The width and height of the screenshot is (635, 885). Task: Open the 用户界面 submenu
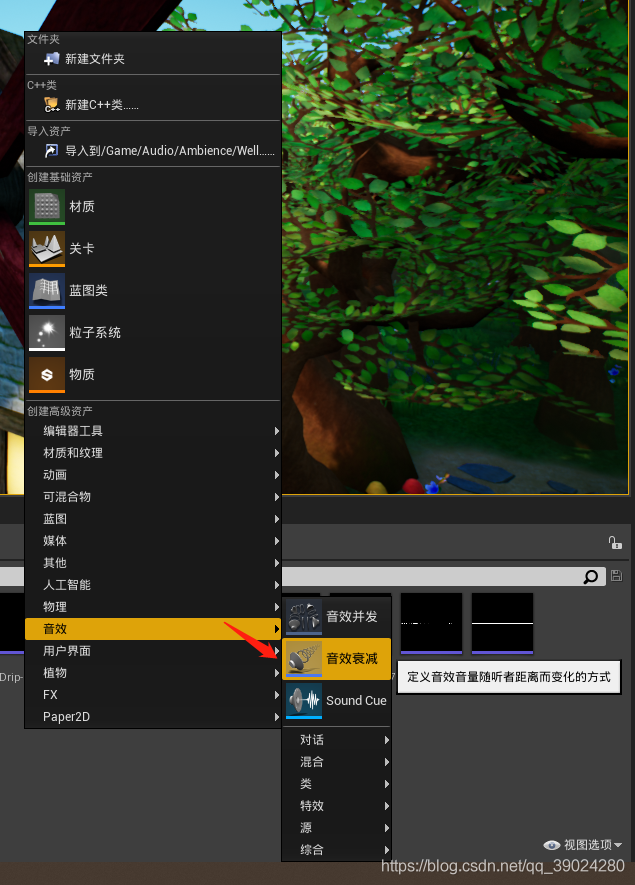[x=152, y=651]
